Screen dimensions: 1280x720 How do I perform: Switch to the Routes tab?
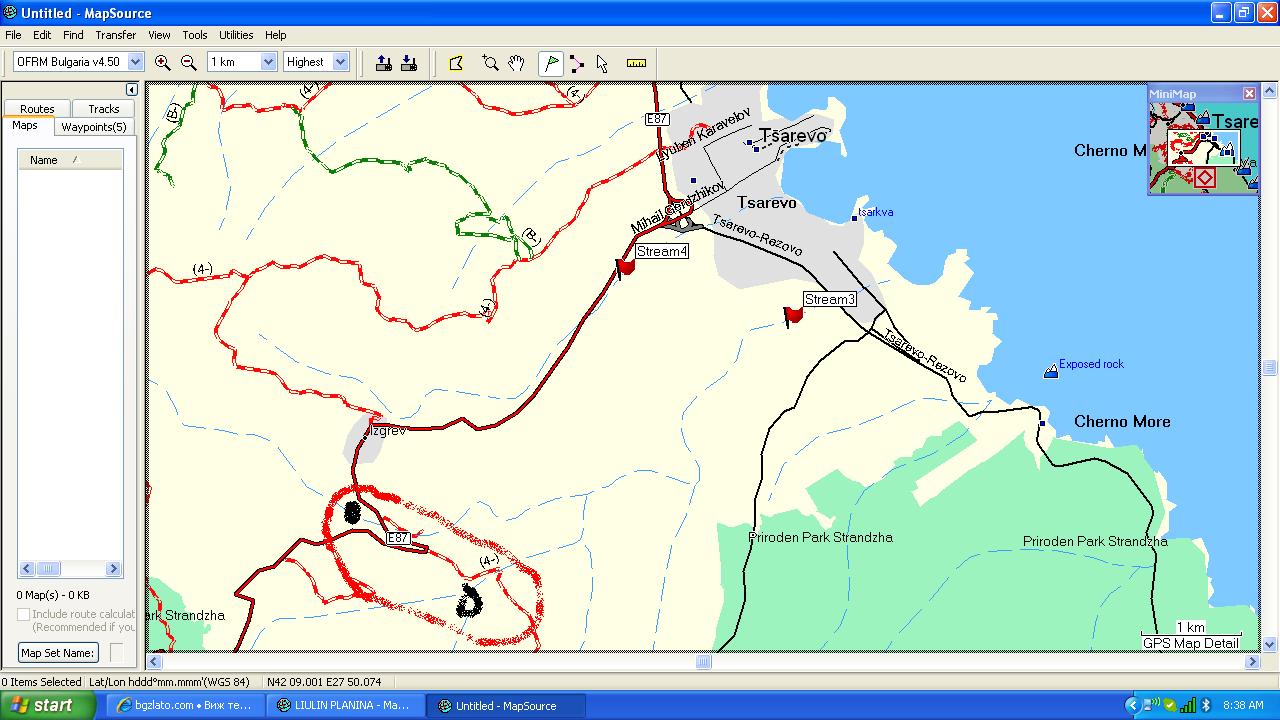tap(37, 109)
